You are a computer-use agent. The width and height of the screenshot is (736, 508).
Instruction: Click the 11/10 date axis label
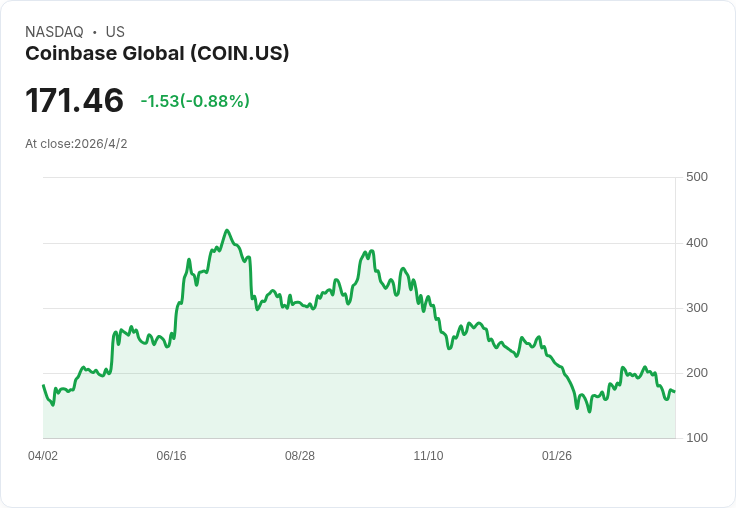(x=428, y=456)
